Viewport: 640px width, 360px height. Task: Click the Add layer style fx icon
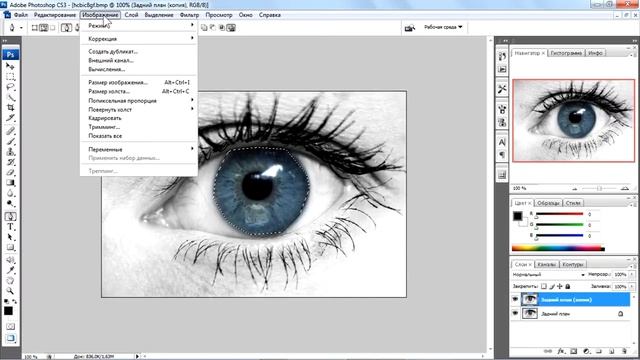(x=561, y=351)
